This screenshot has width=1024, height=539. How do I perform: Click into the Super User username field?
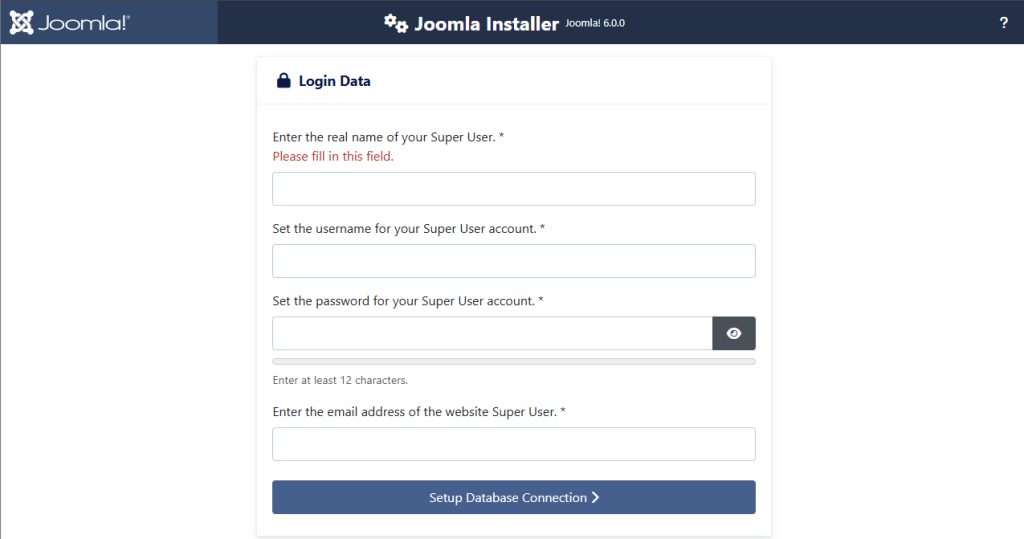[x=513, y=261]
